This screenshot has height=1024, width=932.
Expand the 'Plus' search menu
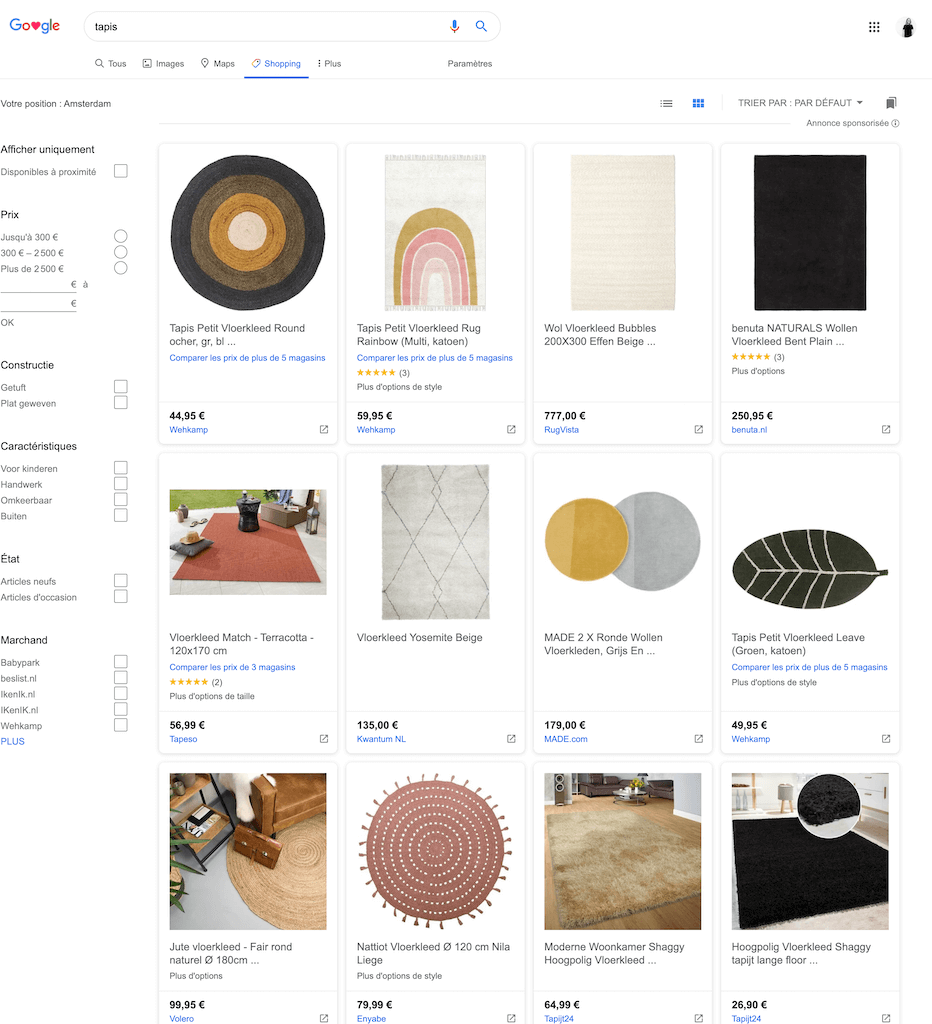pyautogui.click(x=329, y=64)
